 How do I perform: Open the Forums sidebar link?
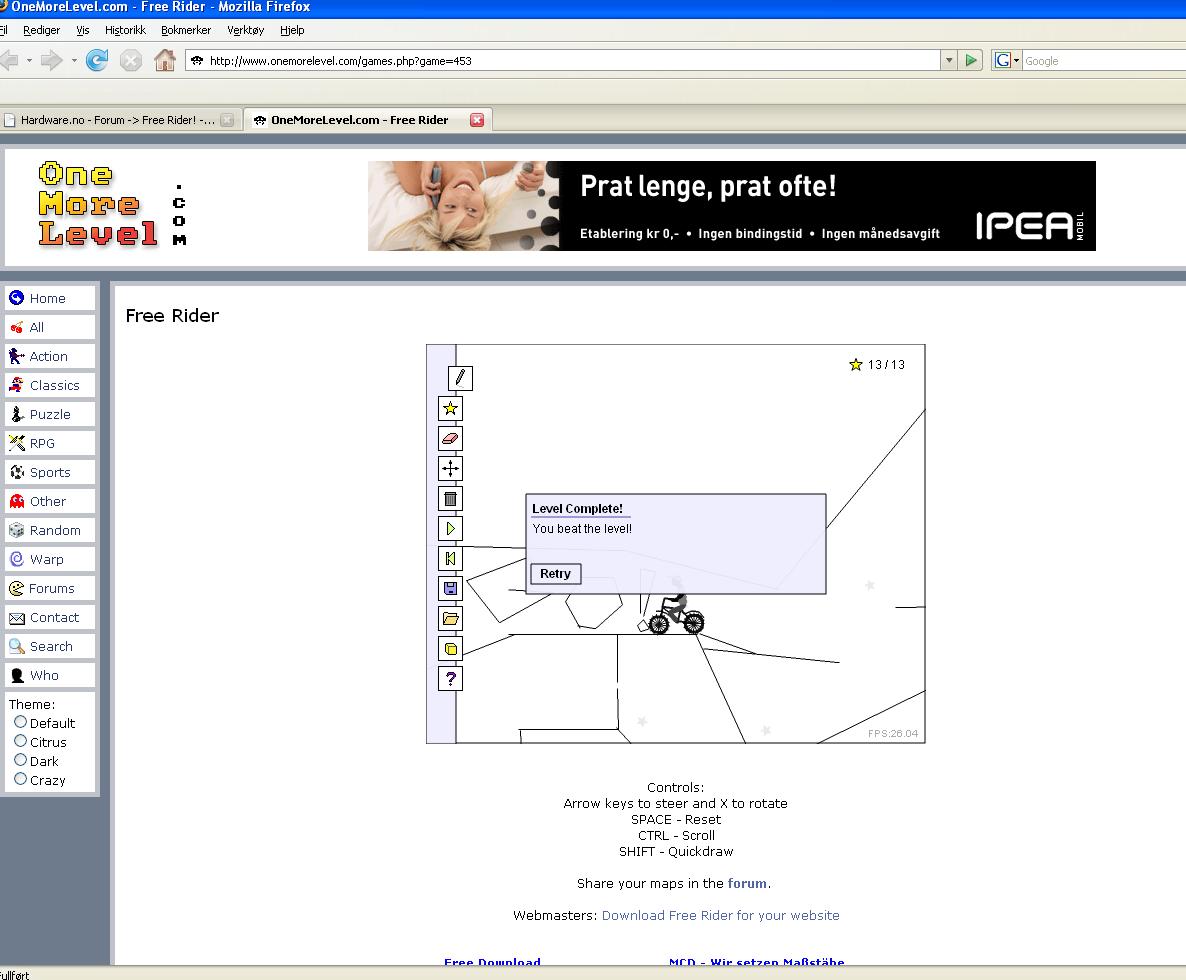50,588
